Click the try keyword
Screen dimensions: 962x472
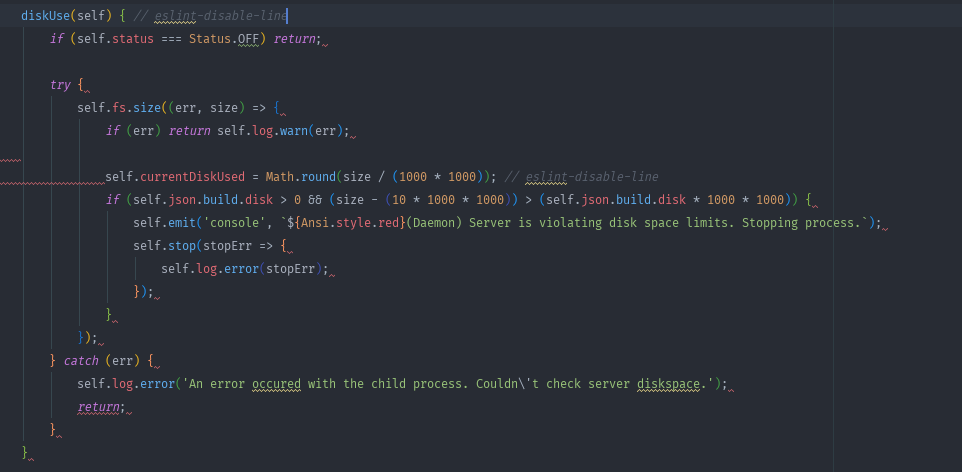click(x=60, y=85)
